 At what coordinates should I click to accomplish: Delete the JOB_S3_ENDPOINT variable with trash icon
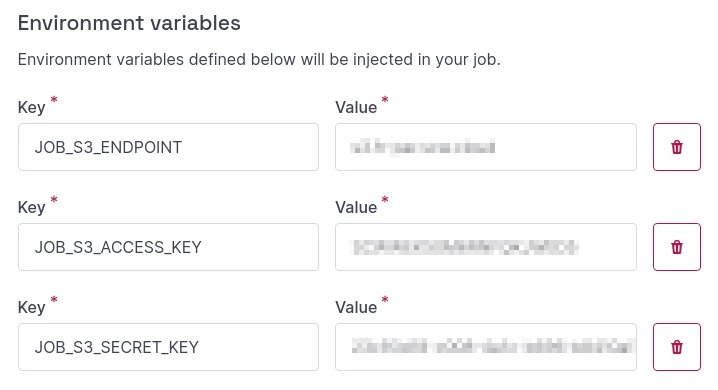[x=677, y=147]
